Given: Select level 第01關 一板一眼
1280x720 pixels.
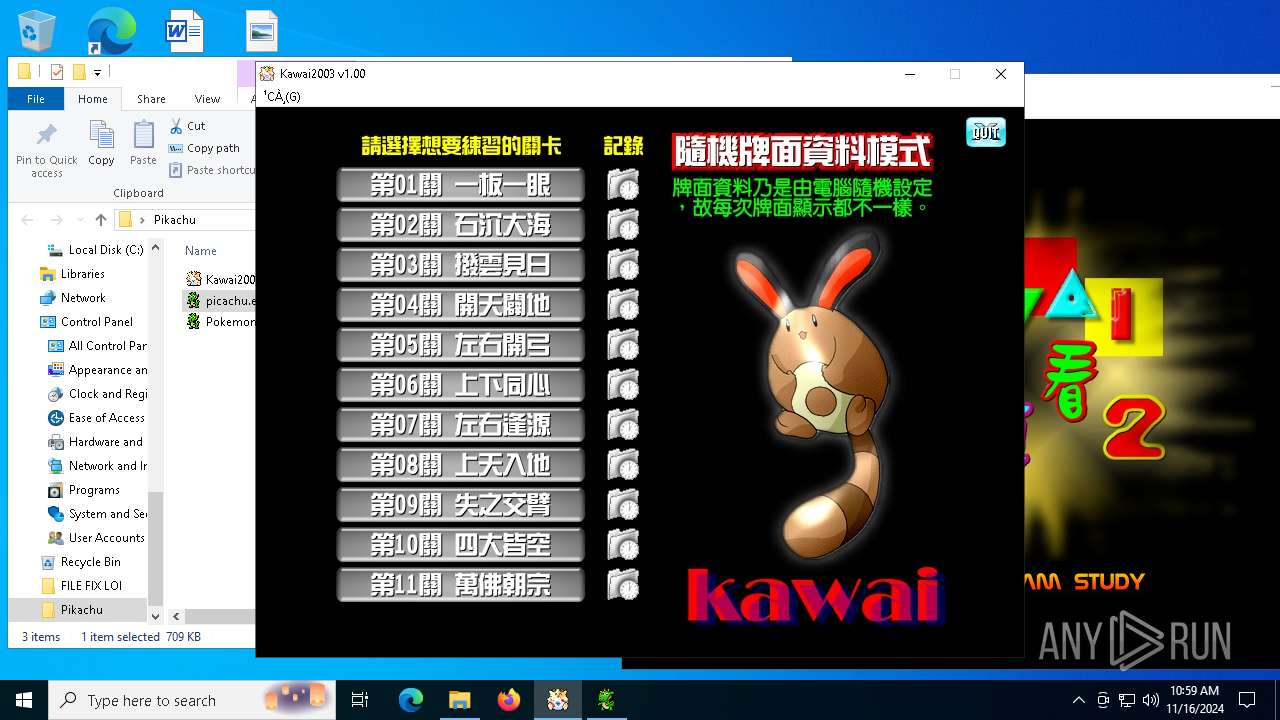Looking at the screenshot, I should coord(460,185).
